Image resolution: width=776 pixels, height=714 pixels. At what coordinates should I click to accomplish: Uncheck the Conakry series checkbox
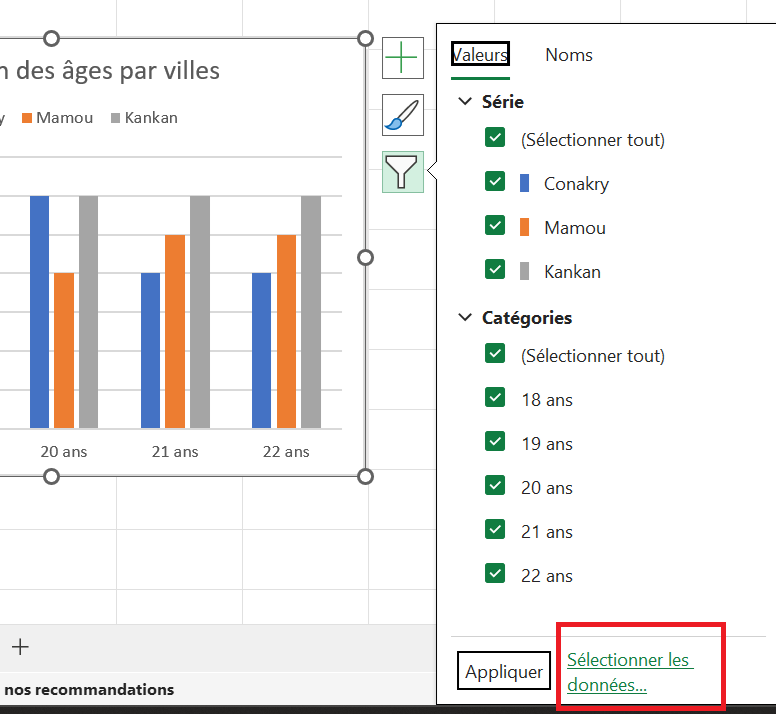[494, 182]
